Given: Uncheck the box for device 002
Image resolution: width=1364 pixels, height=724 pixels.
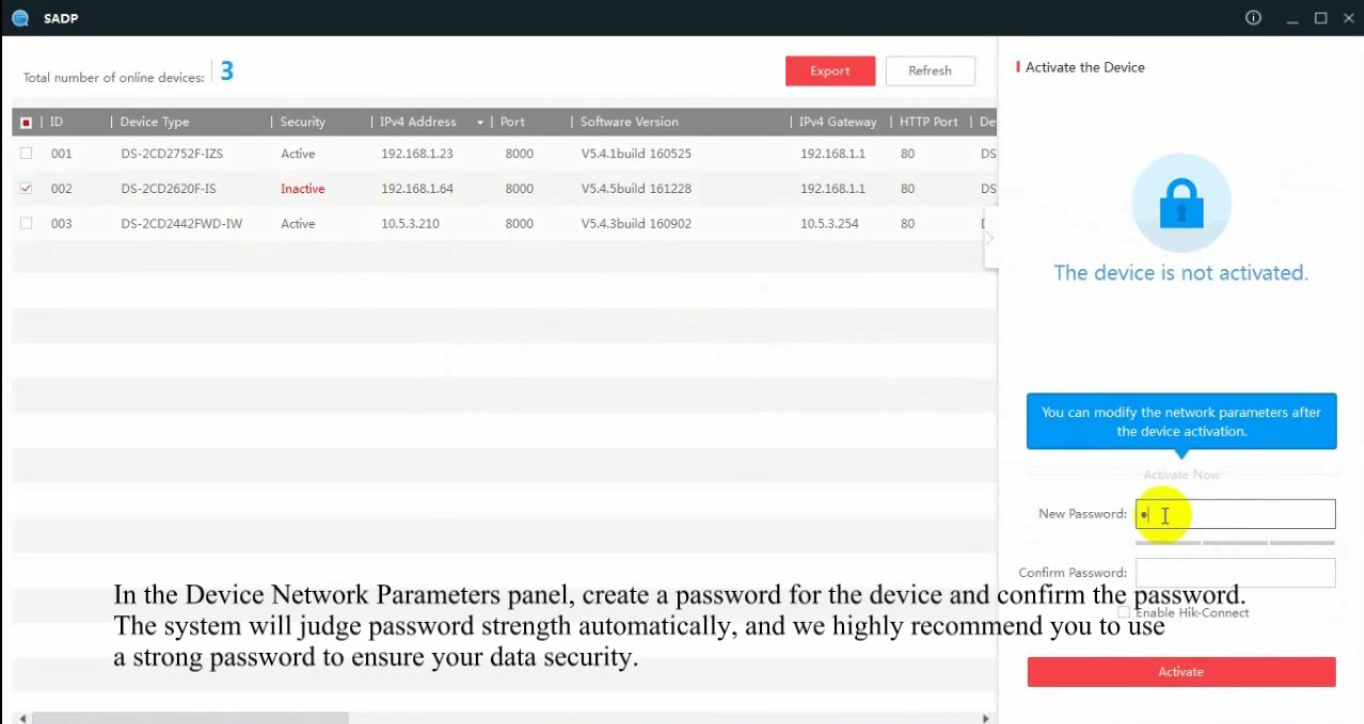Looking at the screenshot, I should click(x=26, y=188).
